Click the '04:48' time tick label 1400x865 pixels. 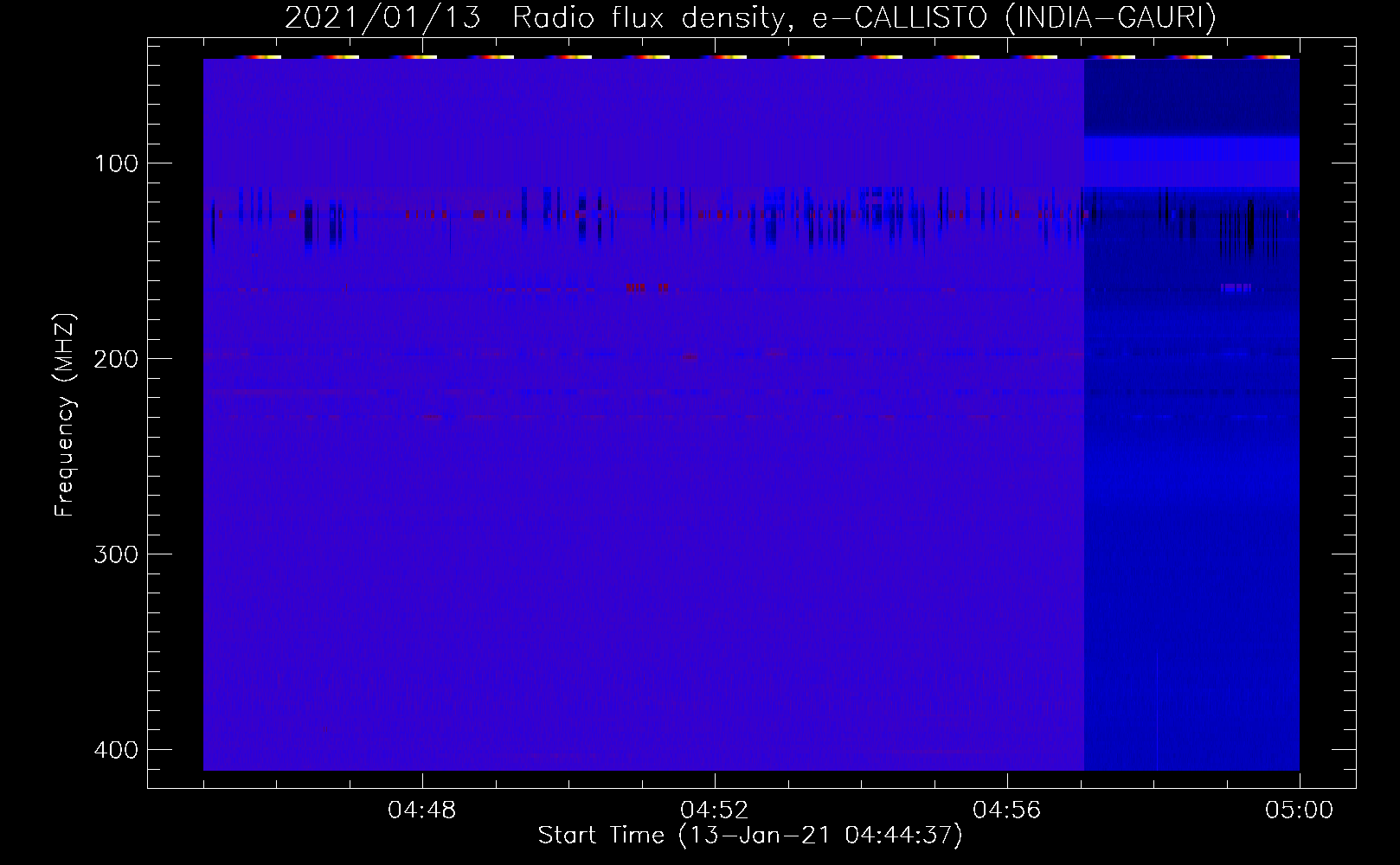[x=422, y=811]
